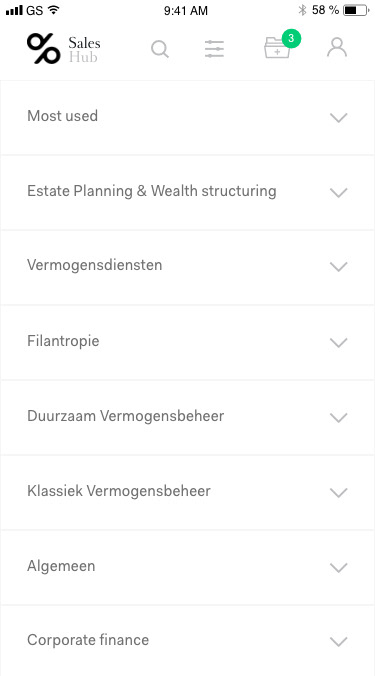The width and height of the screenshot is (375, 676).
Task: Expand the Corporate finance chevron arrow
Action: point(338,642)
